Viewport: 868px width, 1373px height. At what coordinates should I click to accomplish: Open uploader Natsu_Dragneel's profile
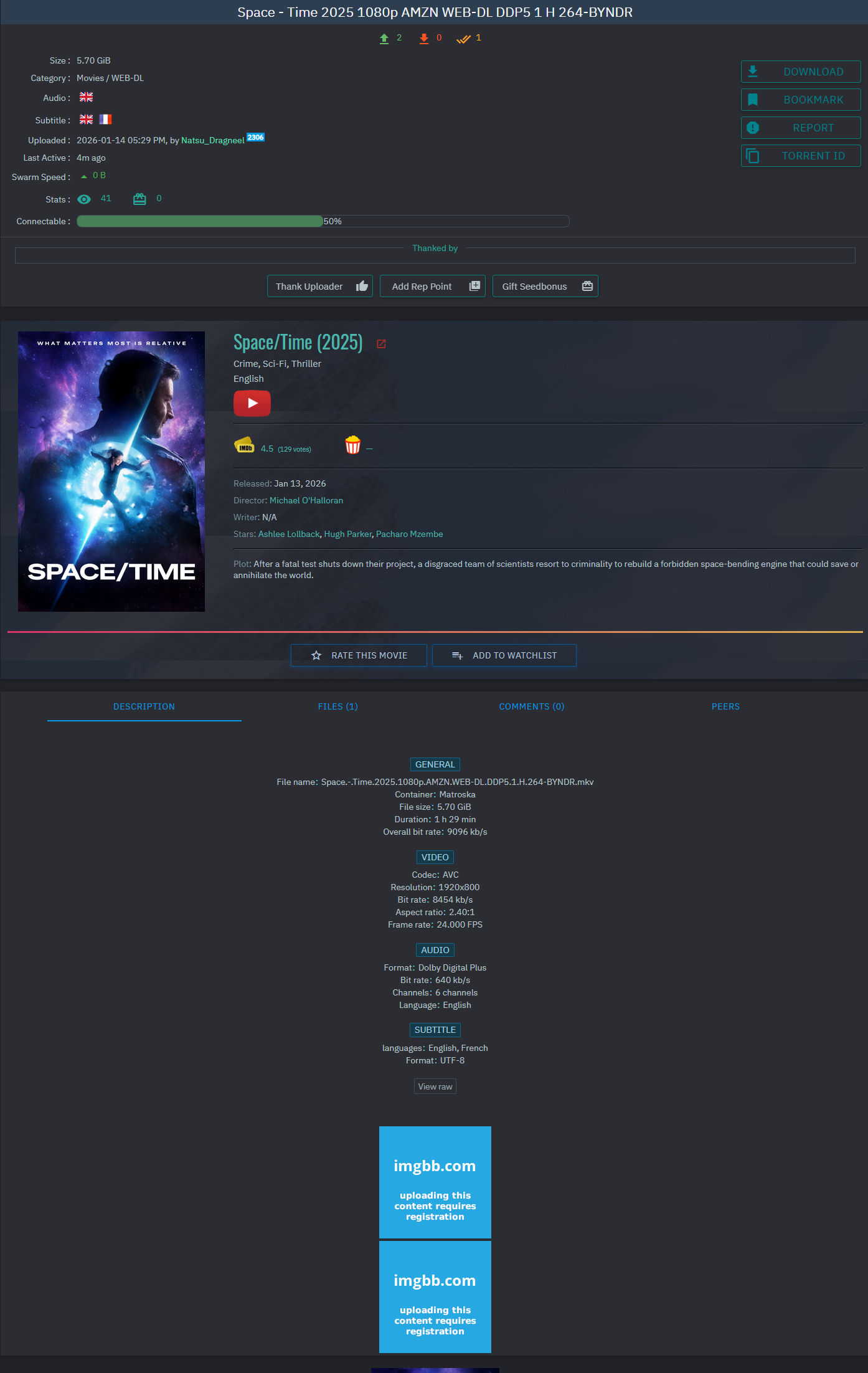coord(212,140)
